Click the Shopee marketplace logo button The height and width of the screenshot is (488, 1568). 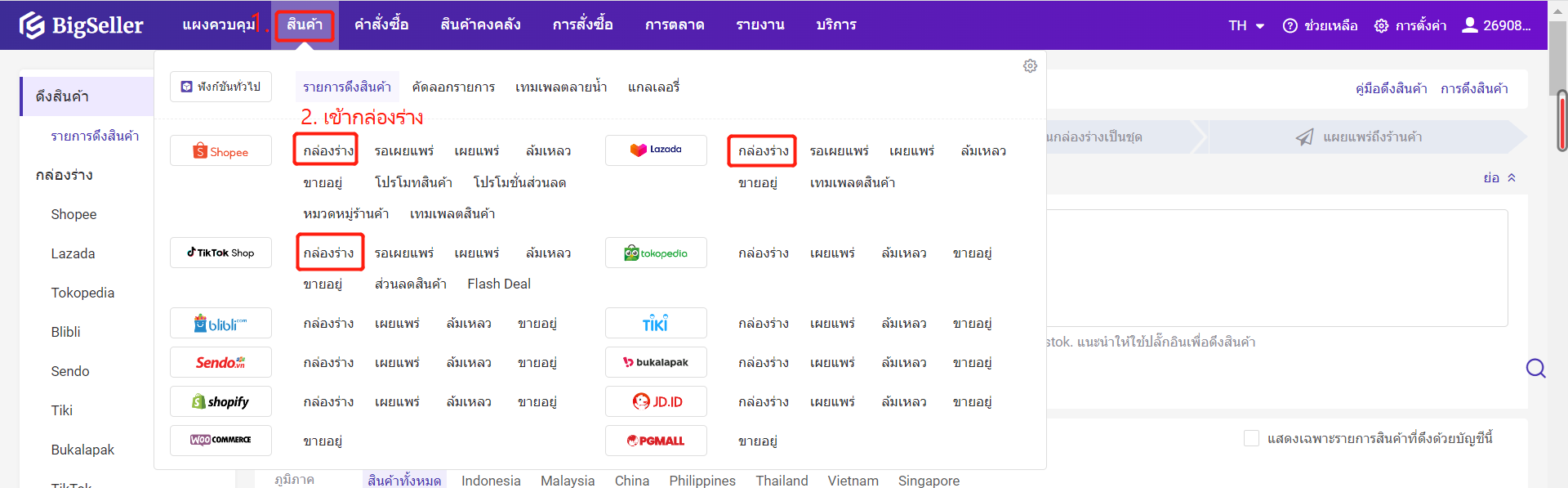[220, 151]
